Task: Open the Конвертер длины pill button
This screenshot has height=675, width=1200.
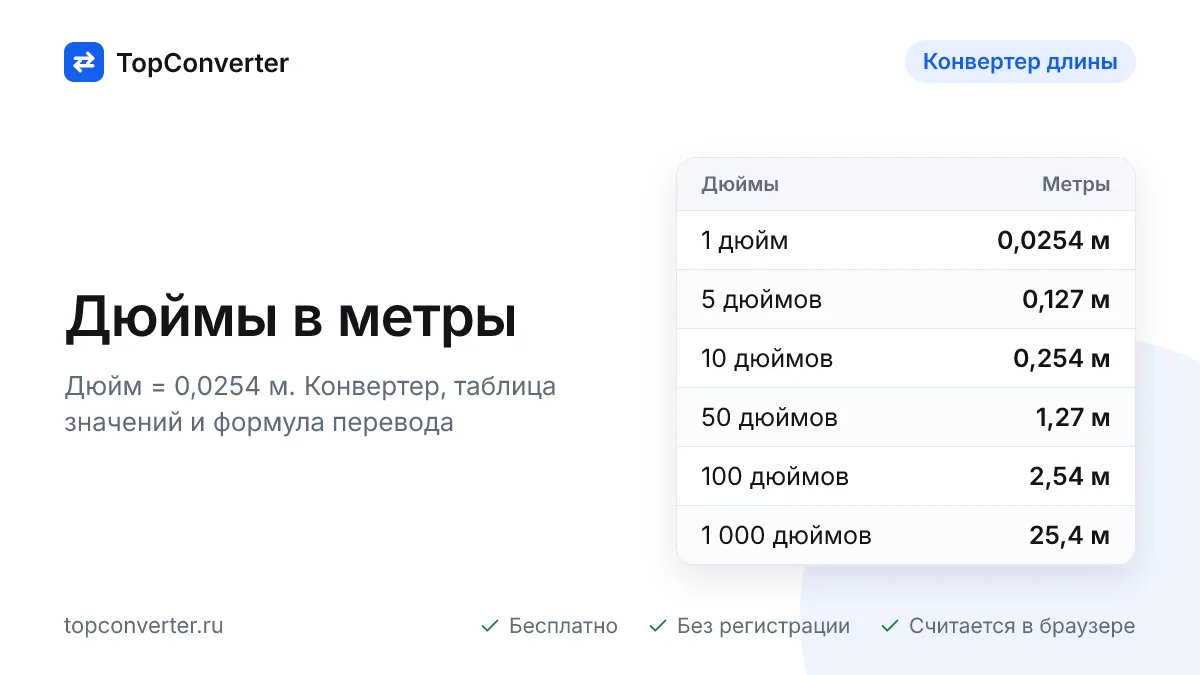Action: [1020, 61]
